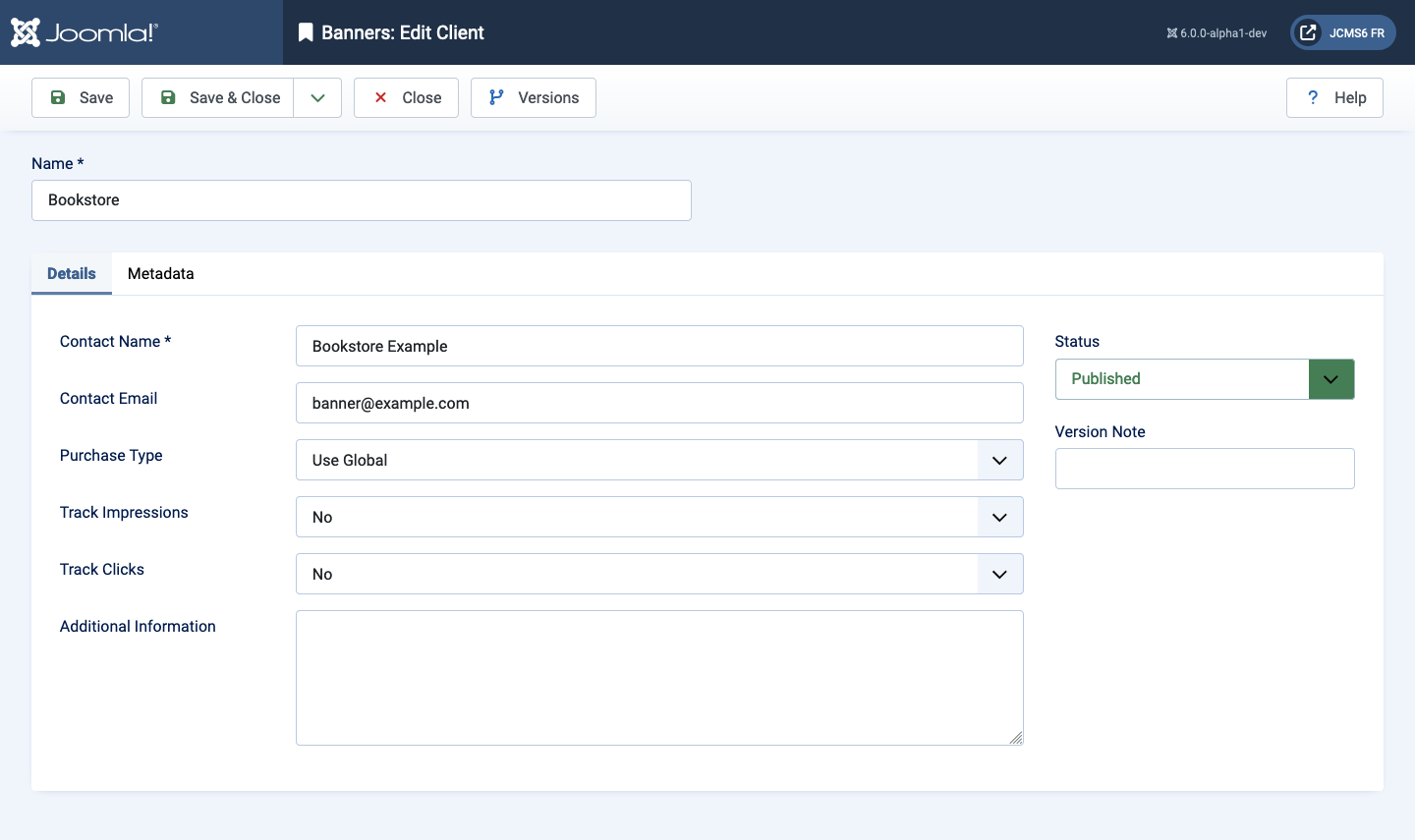Click the Additional Information textarea resize handle
Viewport: 1415px width, 840px height.
(x=1016, y=738)
